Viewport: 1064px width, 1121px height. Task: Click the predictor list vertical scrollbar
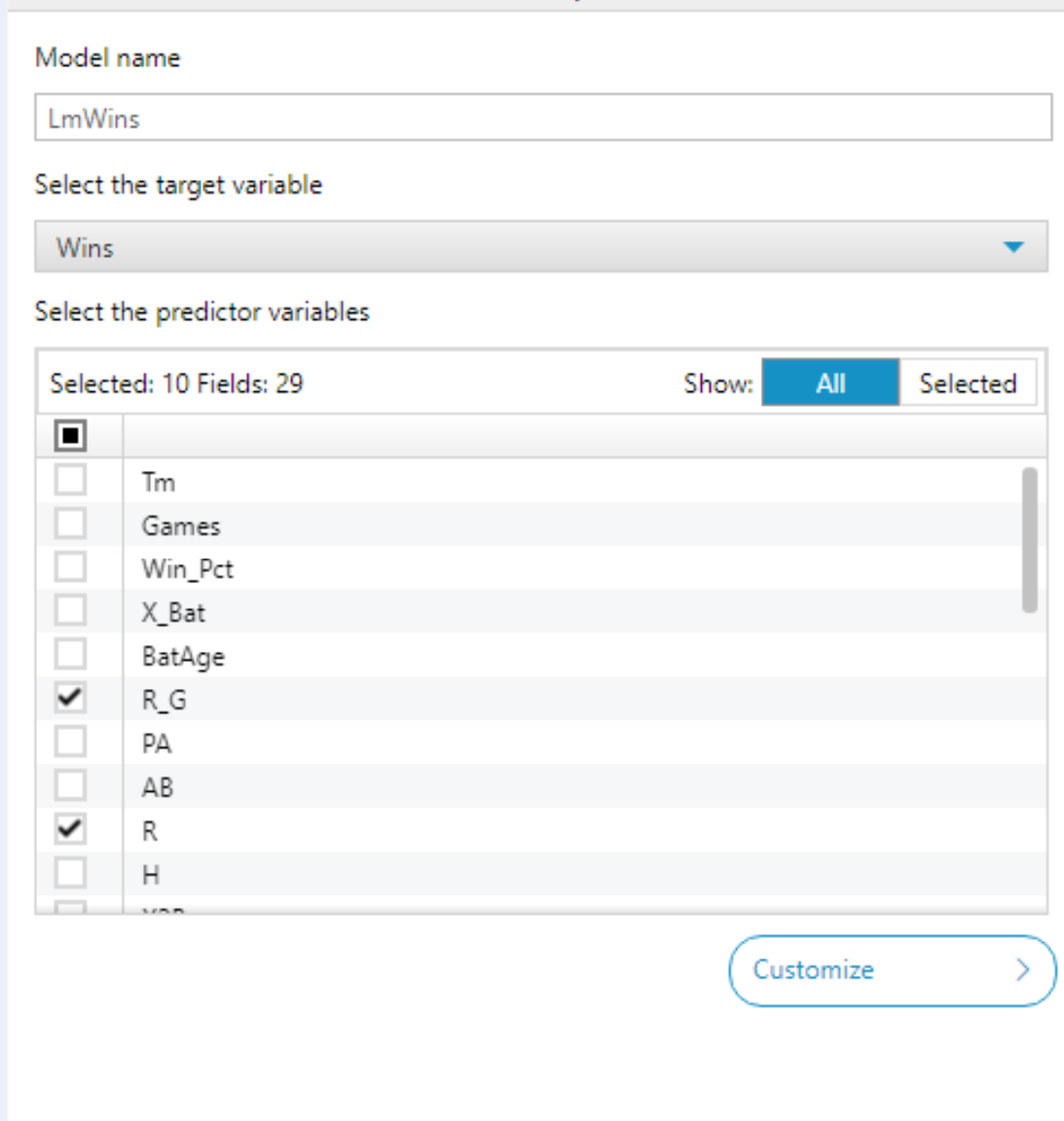pyautogui.click(x=1029, y=540)
